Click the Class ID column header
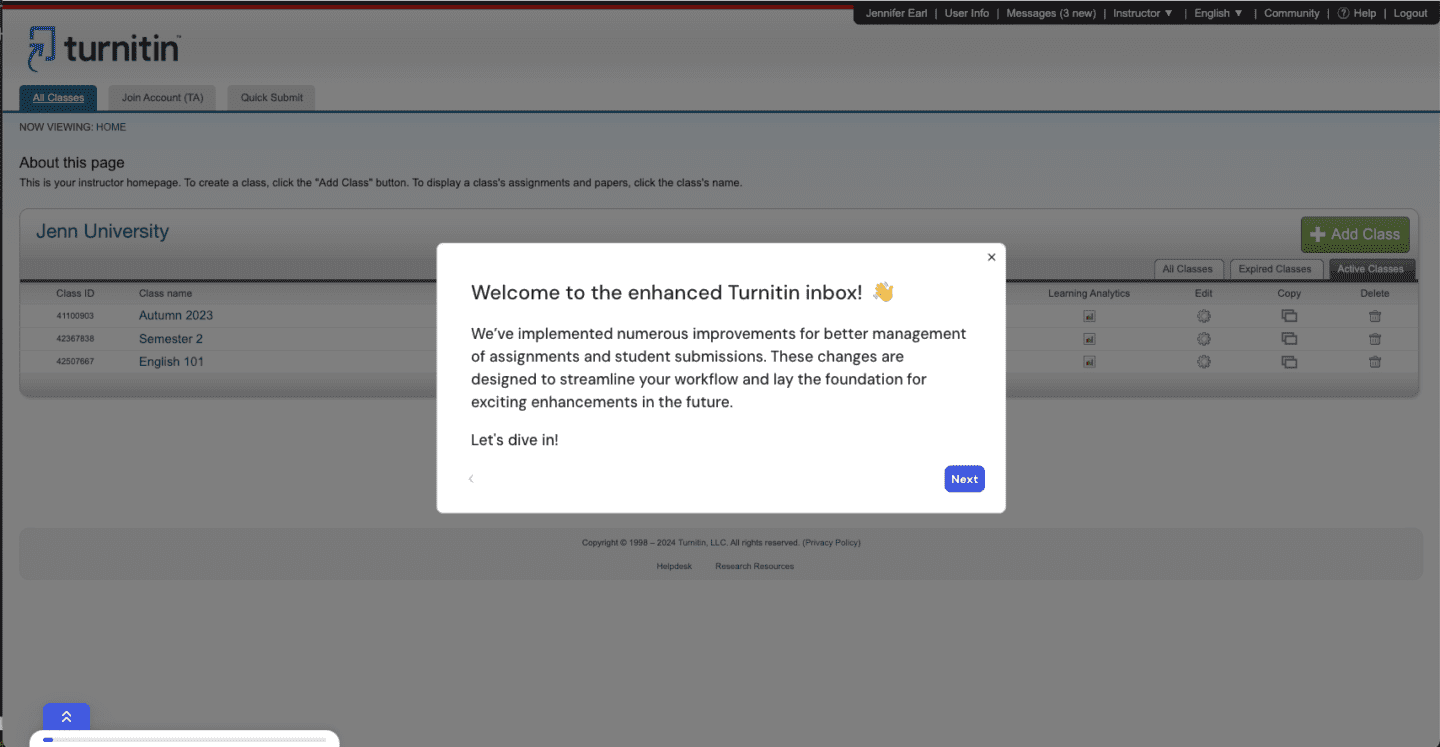1440x747 pixels. click(x=76, y=293)
